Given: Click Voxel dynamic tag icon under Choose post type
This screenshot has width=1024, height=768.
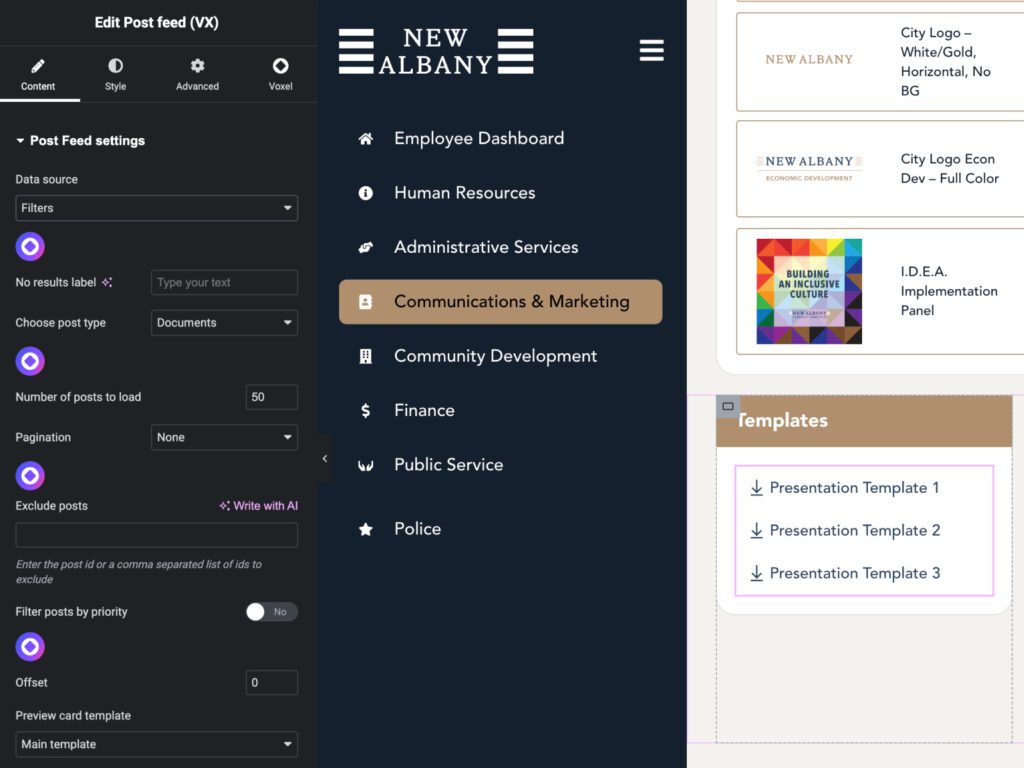Looking at the screenshot, I should pos(30,360).
